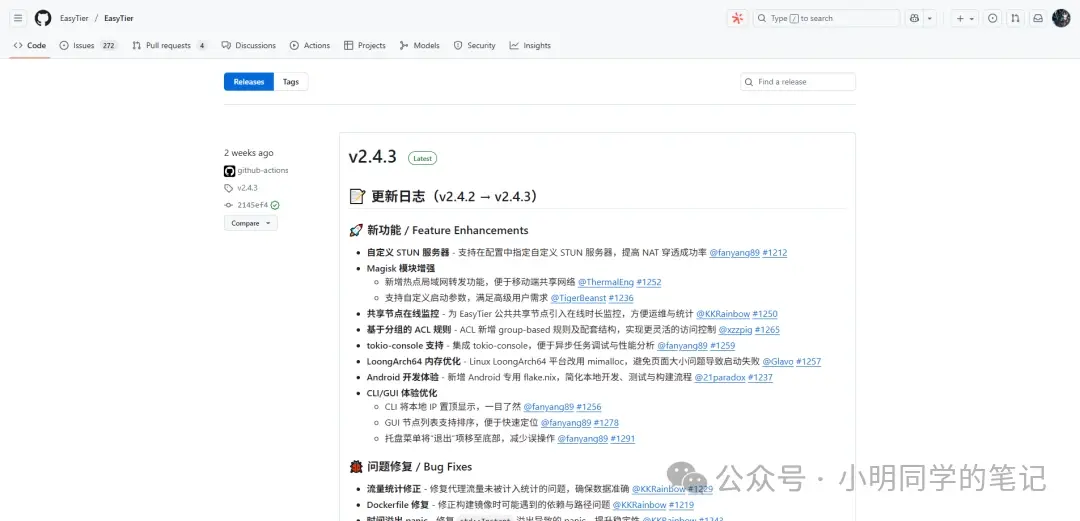This screenshot has width=1080, height=521.
Task: Switch to the Pull requests tab
Action: coord(169,45)
